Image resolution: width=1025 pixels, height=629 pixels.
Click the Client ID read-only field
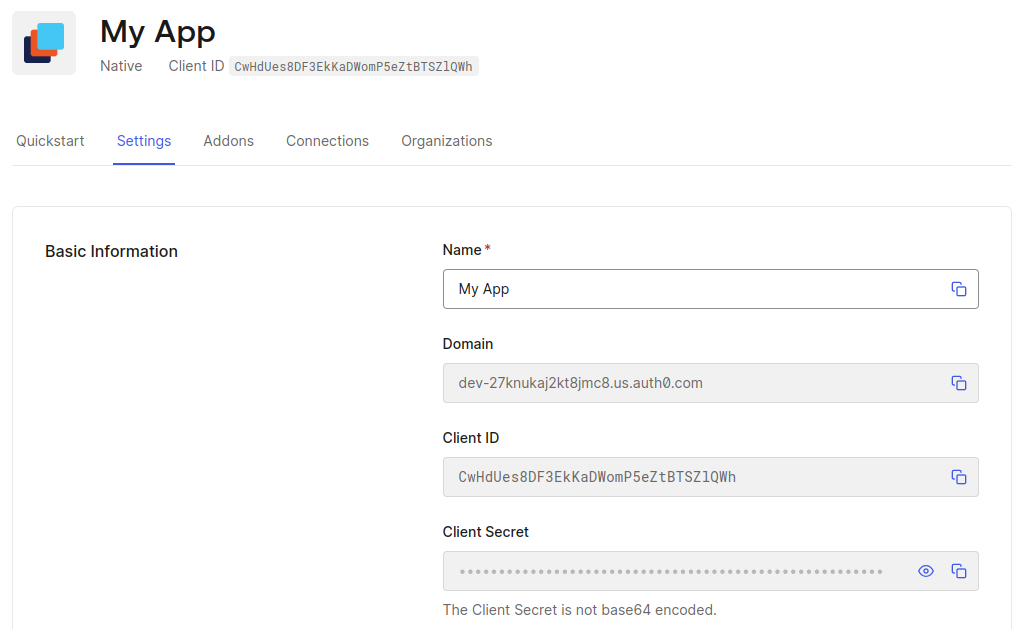690,477
